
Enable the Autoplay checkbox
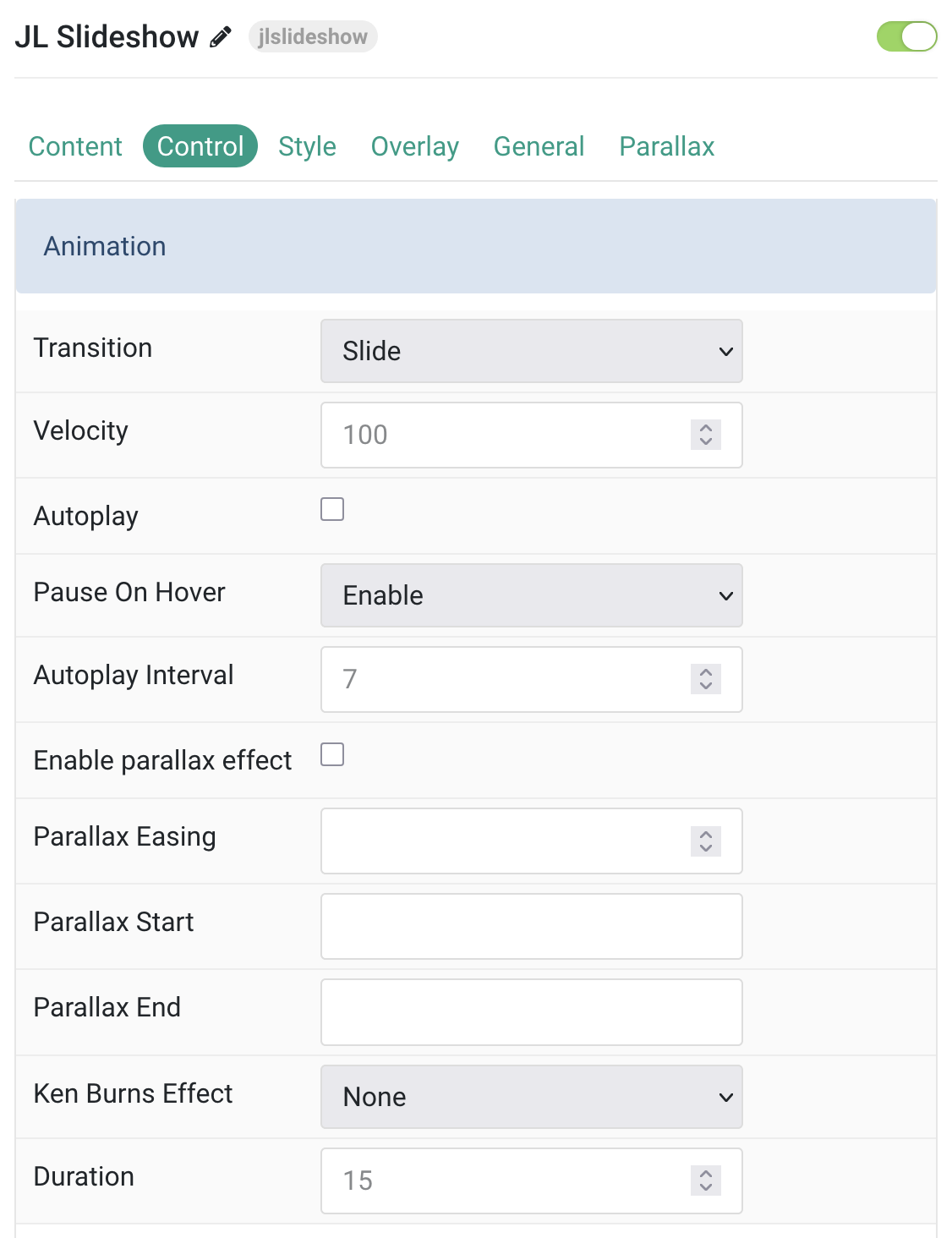coord(332,509)
